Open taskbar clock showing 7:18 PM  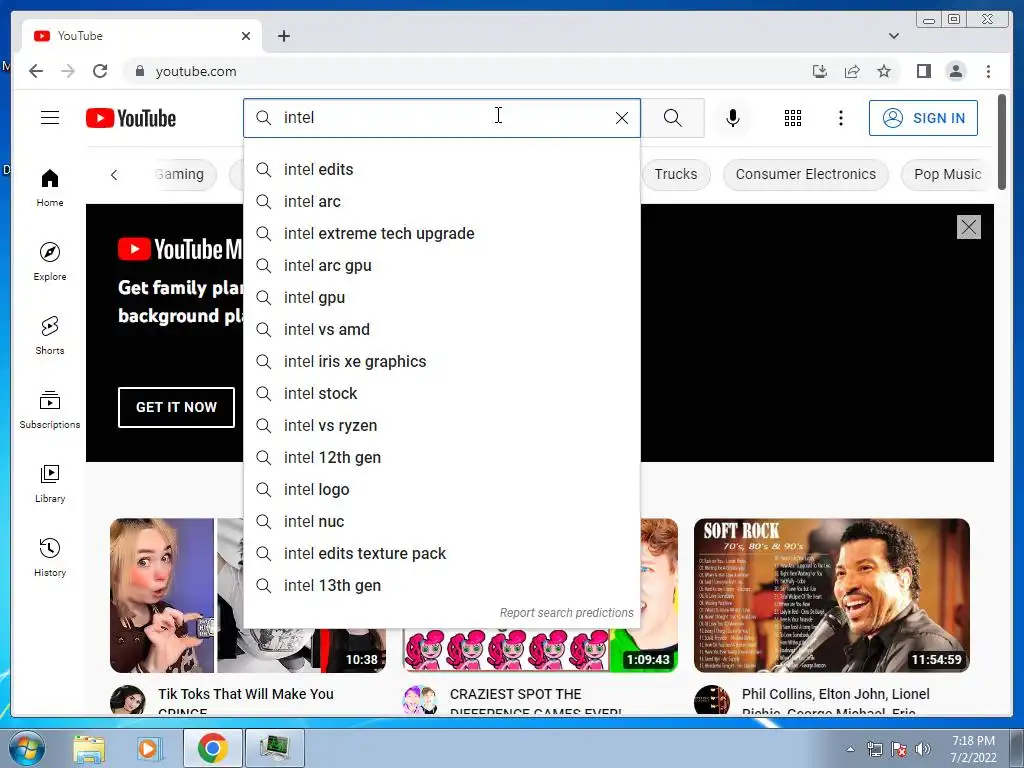[973, 749]
